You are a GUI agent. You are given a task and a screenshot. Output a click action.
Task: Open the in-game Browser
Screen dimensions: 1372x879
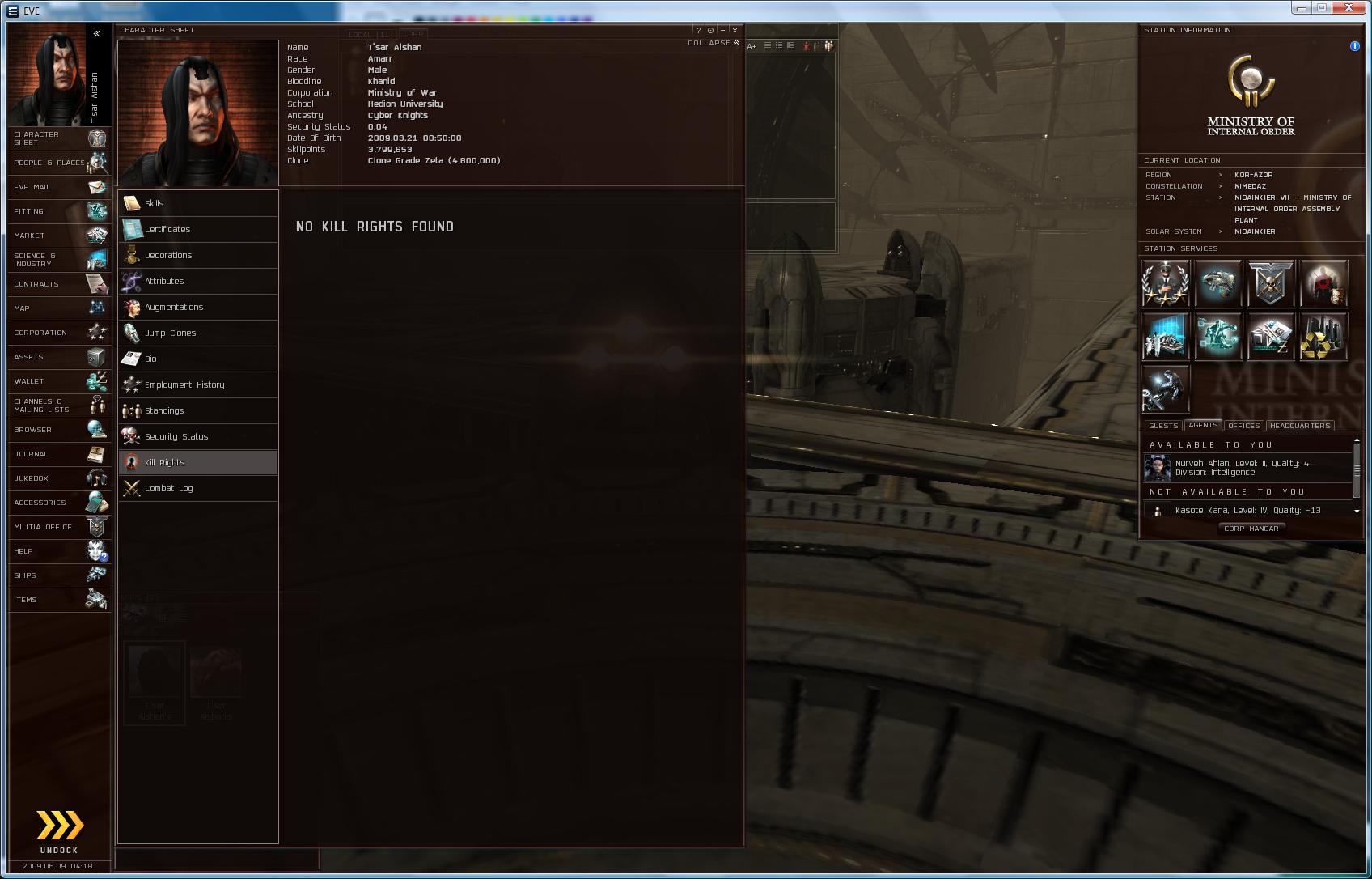point(59,430)
